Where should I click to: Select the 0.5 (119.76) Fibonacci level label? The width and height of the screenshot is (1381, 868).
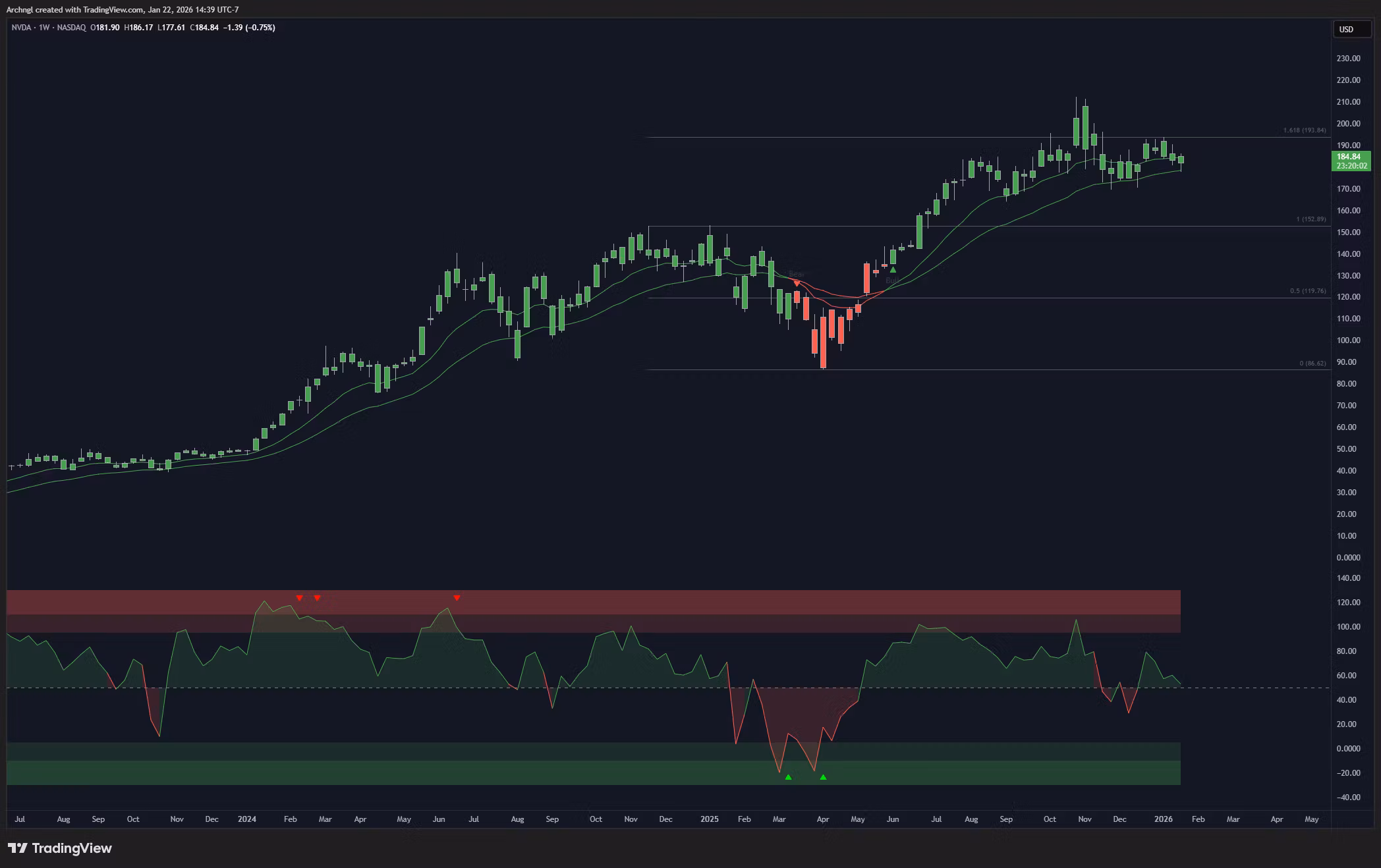pyautogui.click(x=1308, y=291)
